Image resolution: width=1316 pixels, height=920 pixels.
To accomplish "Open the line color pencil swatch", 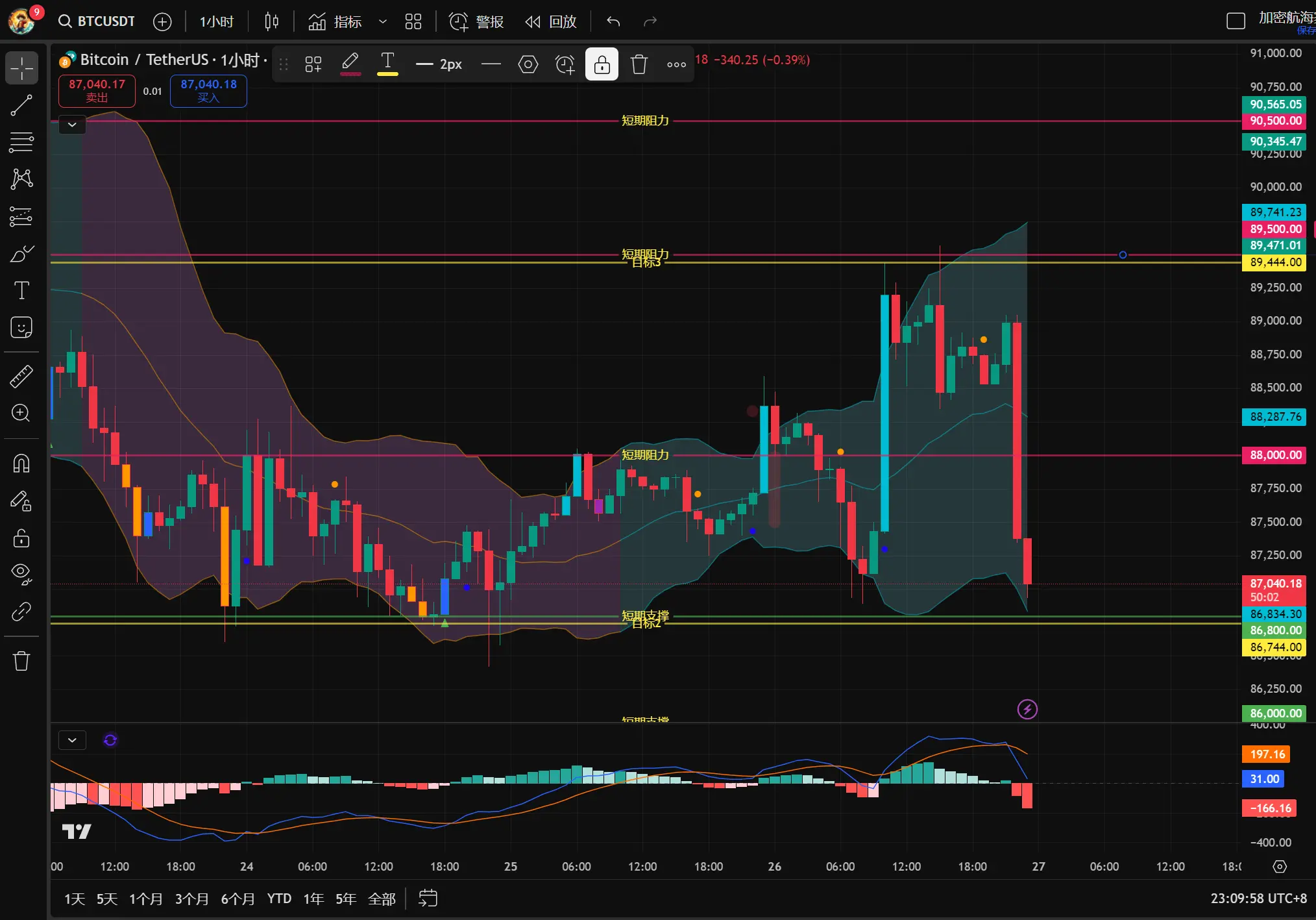I will (350, 64).
